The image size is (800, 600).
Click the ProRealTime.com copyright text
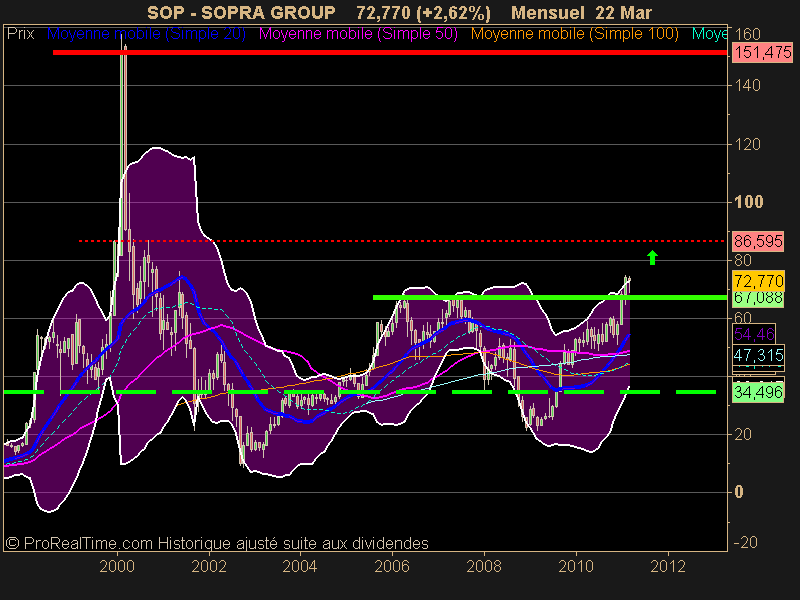coord(217,543)
